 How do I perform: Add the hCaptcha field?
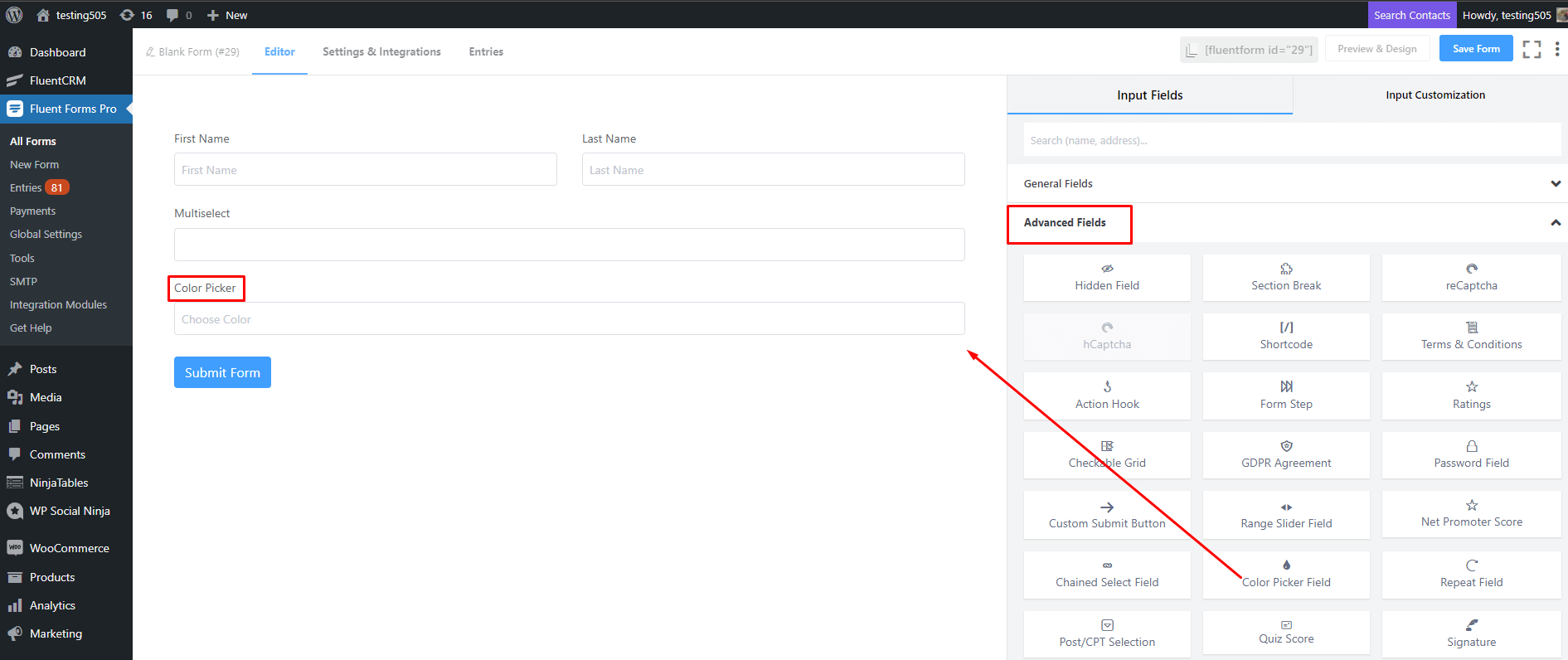pos(1107,337)
